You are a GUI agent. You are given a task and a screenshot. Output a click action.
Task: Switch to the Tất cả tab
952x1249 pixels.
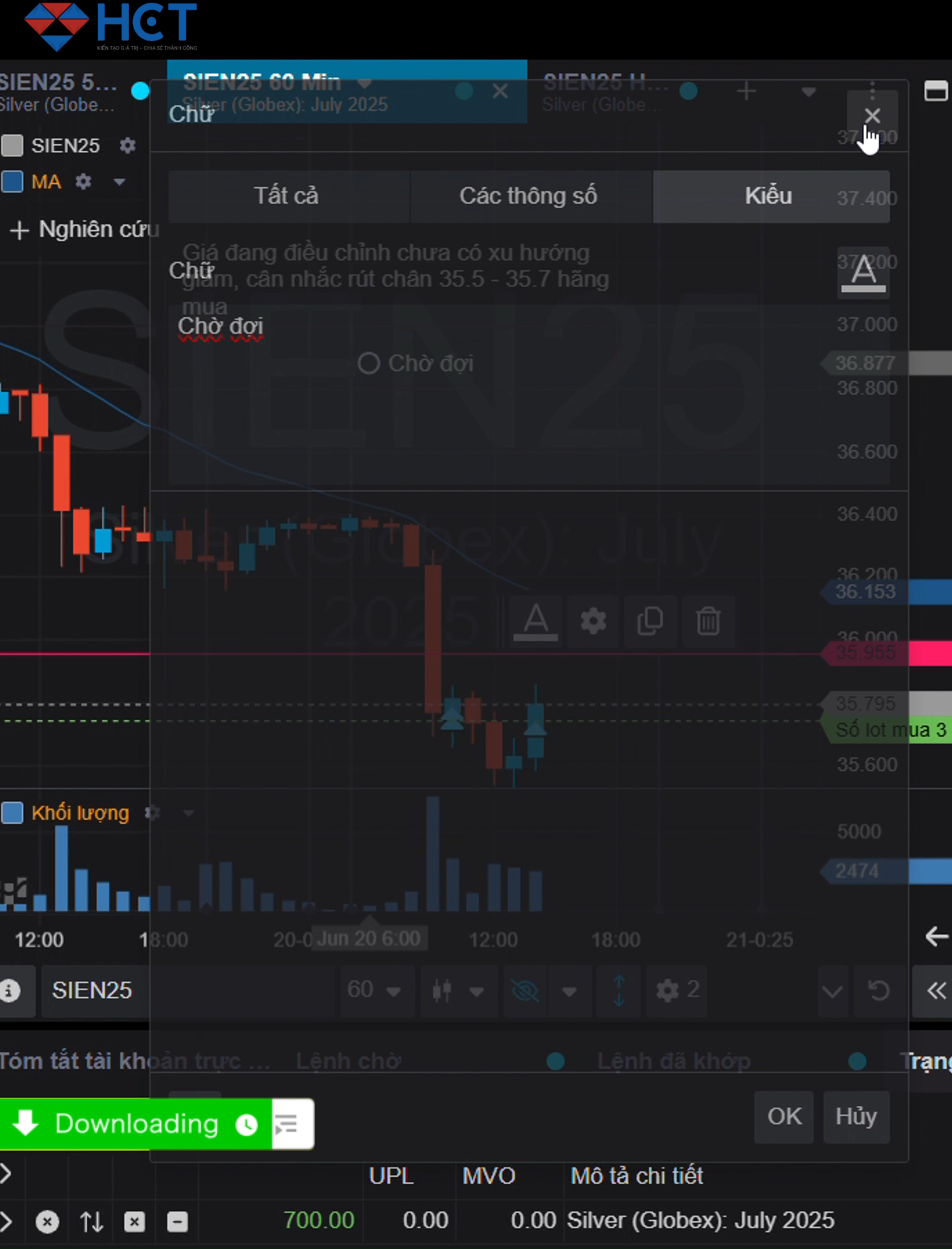click(287, 196)
